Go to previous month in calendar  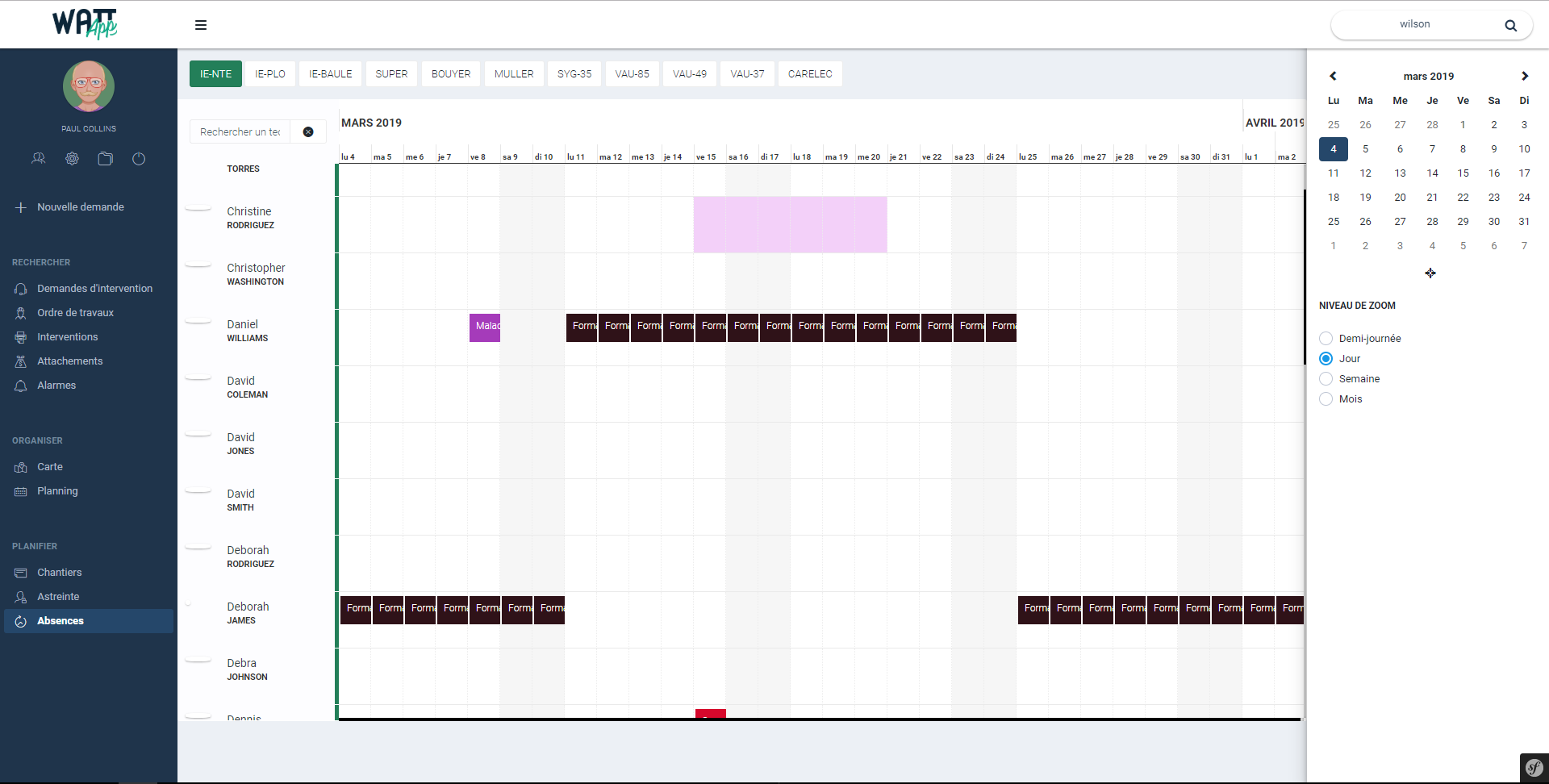click(x=1333, y=76)
